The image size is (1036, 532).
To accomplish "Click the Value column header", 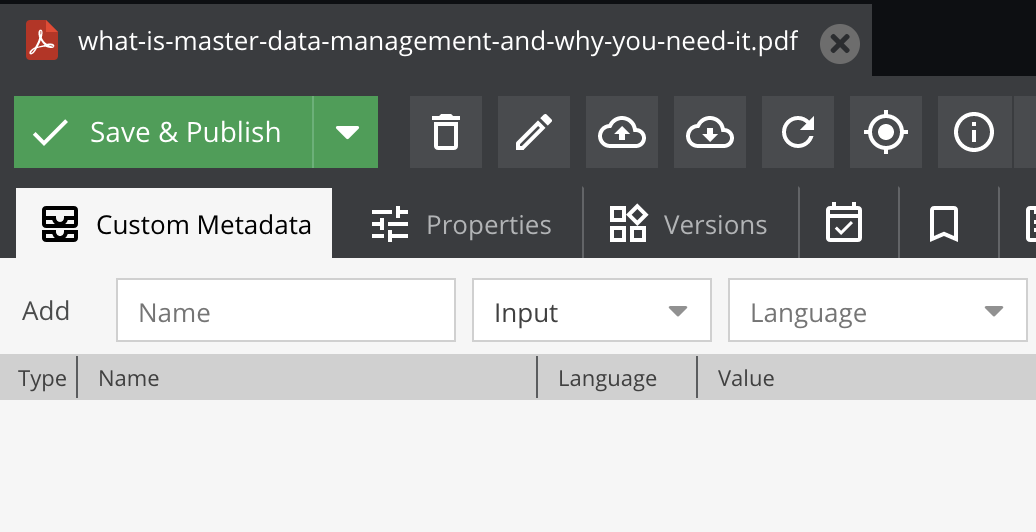I will point(867,378).
